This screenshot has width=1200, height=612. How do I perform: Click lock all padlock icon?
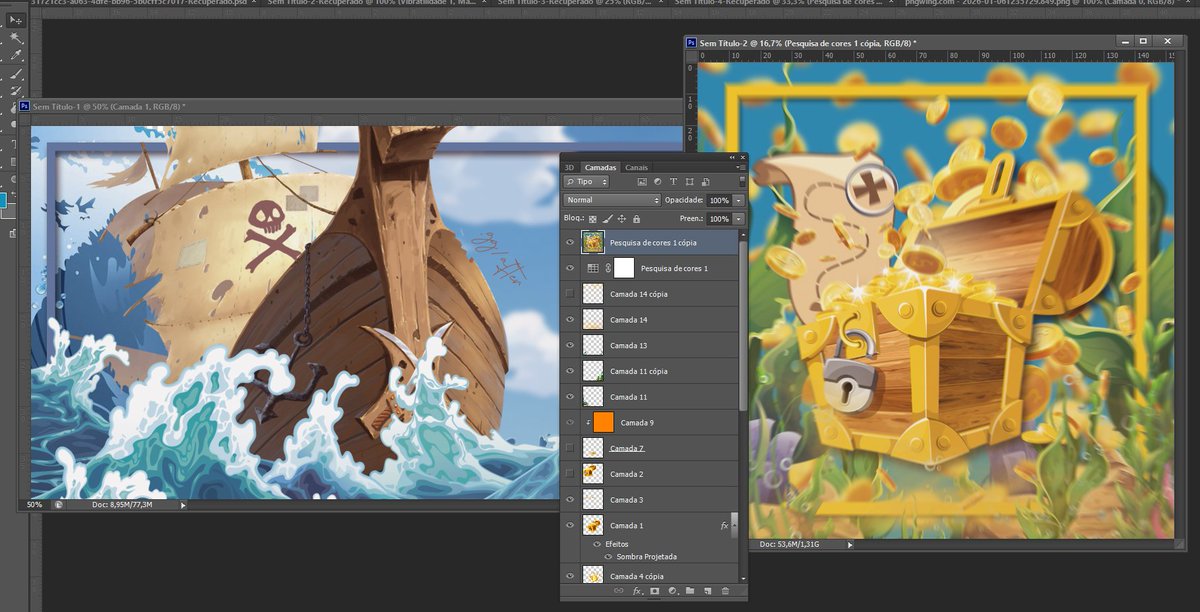pos(637,218)
